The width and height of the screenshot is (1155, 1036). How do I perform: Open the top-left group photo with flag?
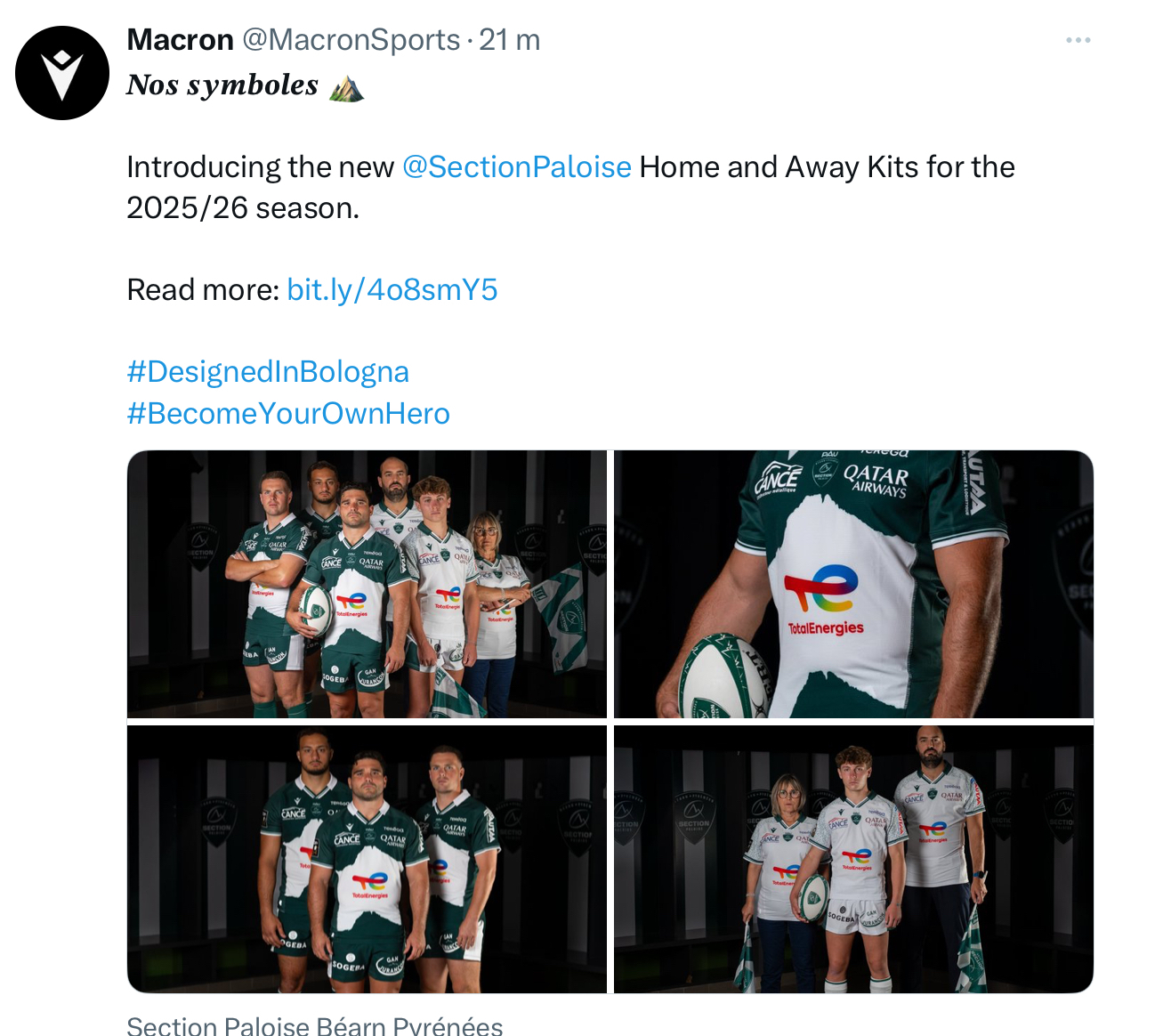[367, 584]
